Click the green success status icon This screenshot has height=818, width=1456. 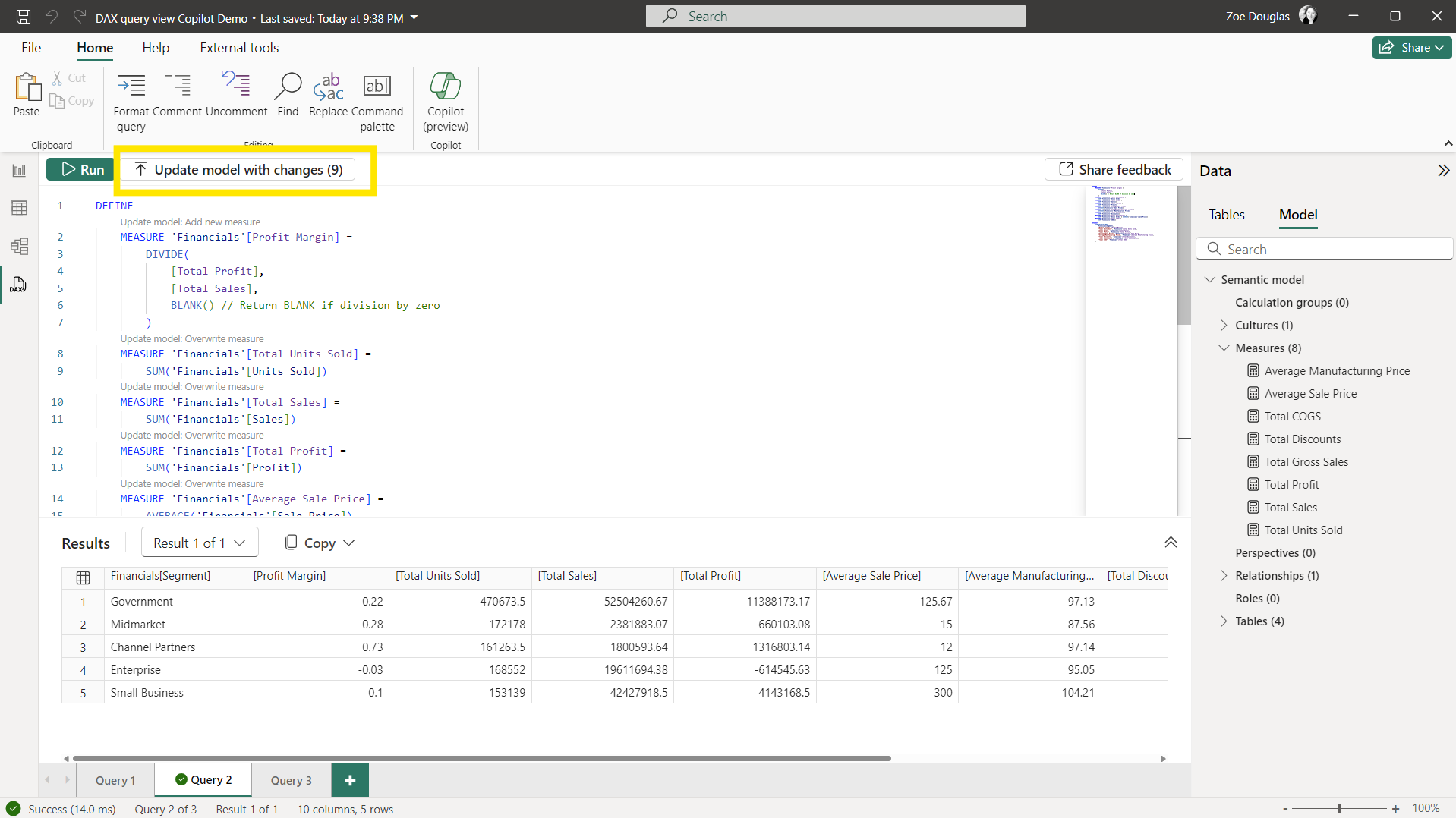pos(14,809)
